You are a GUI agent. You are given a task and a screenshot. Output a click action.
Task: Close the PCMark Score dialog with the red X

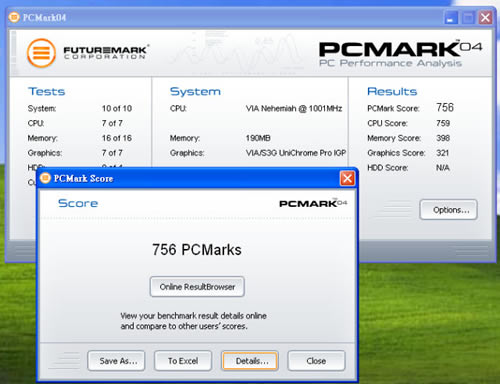tap(347, 178)
